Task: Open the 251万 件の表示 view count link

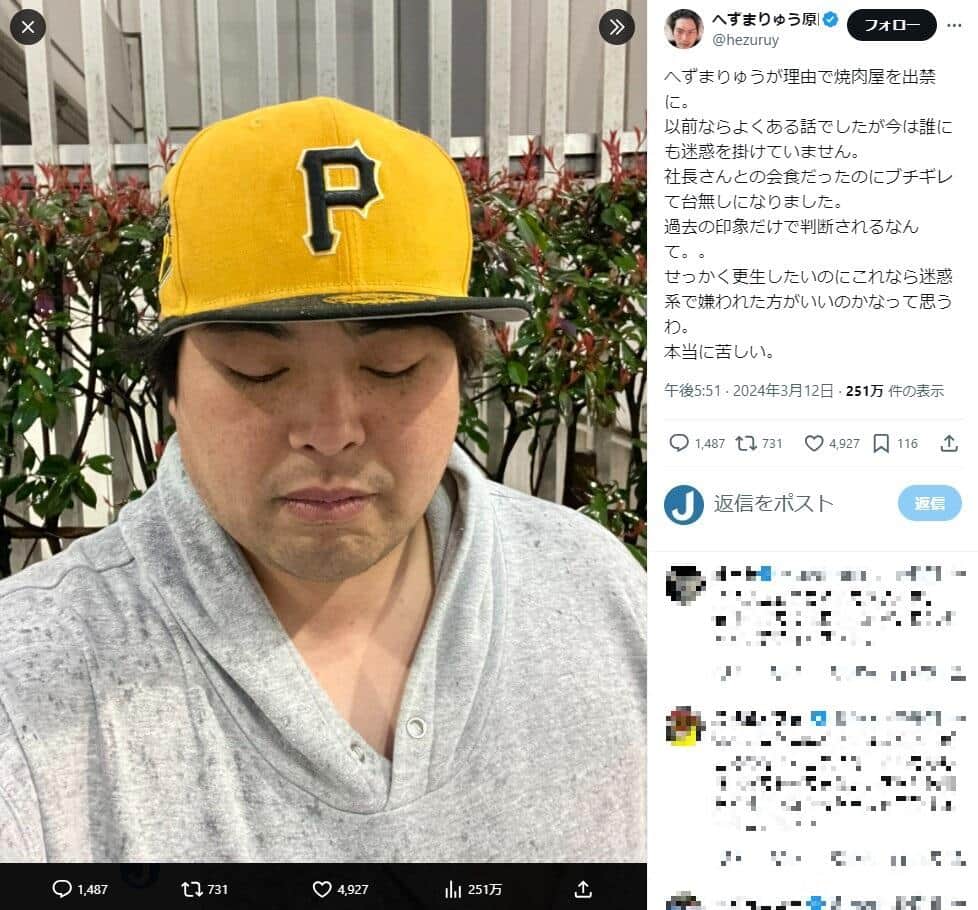Action: tap(894, 391)
